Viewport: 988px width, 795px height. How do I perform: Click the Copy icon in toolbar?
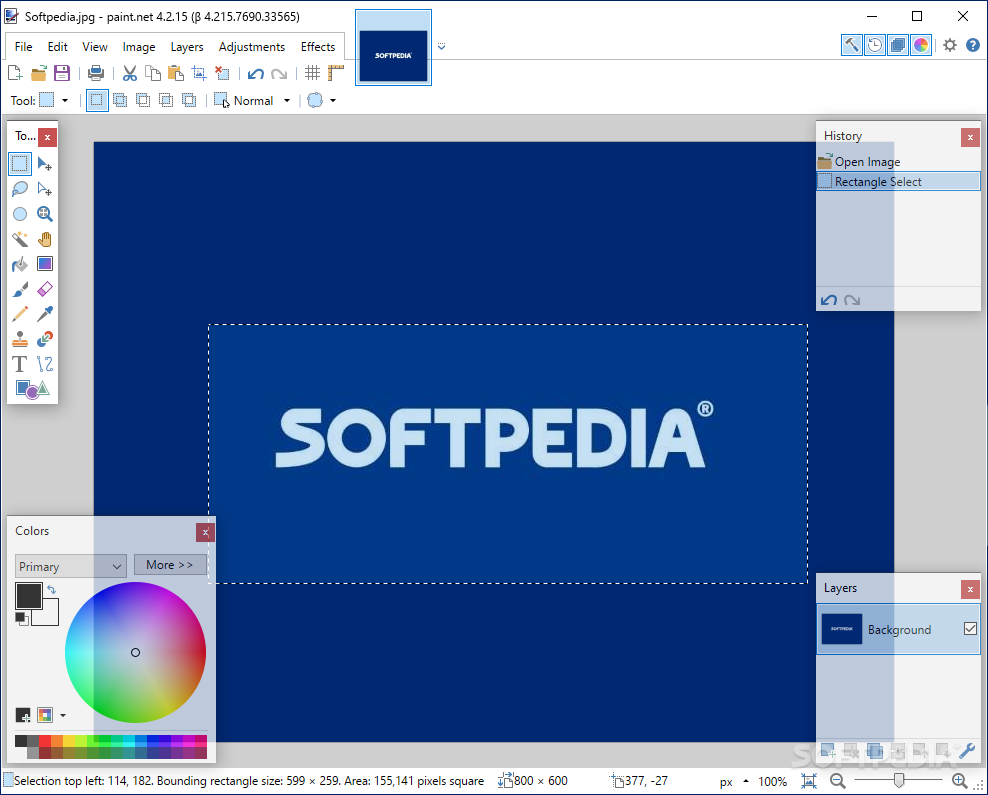pos(152,73)
